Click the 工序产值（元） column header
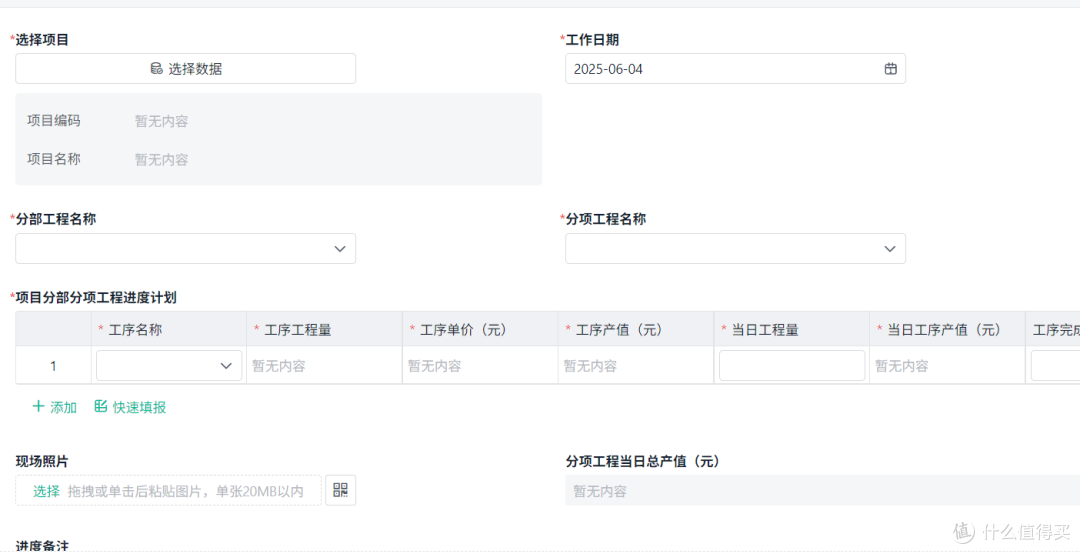The width and height of the screenshot is (1080, 554). point(636,329)
